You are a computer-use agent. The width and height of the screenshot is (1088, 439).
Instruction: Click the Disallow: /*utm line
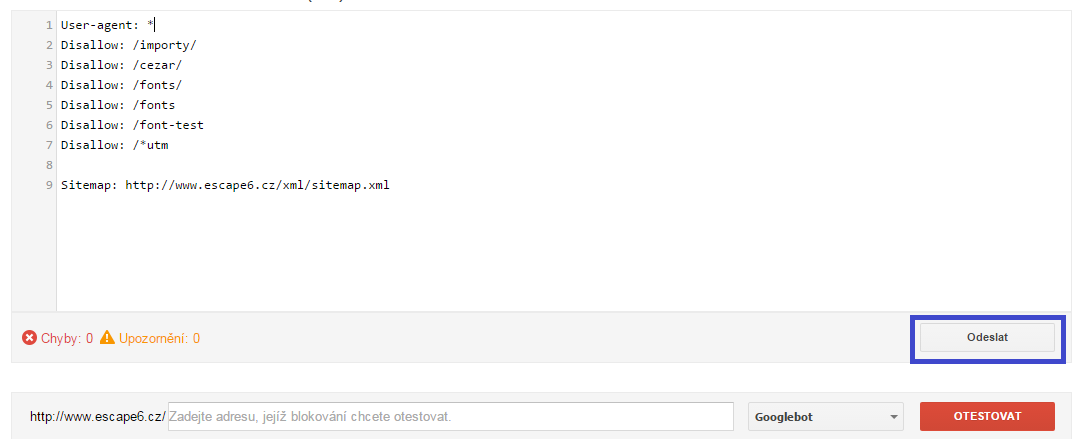click(x=114, y=146)
